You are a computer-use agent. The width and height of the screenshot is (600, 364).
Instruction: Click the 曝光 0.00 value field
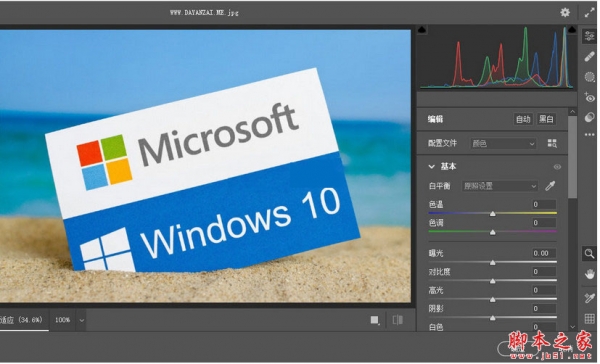point(543,253)
